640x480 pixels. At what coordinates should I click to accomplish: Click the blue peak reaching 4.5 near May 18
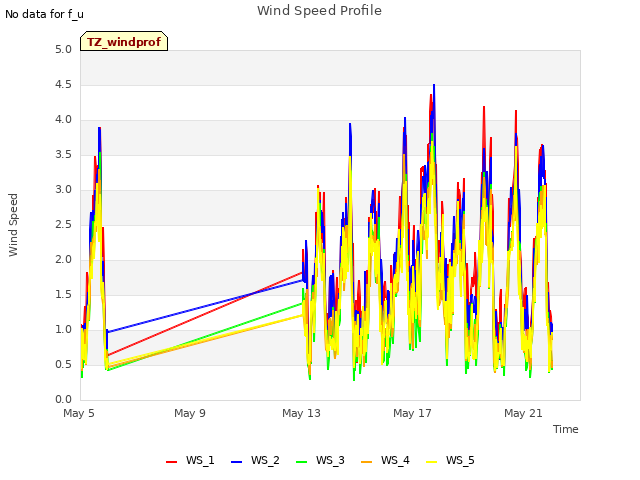434,87
